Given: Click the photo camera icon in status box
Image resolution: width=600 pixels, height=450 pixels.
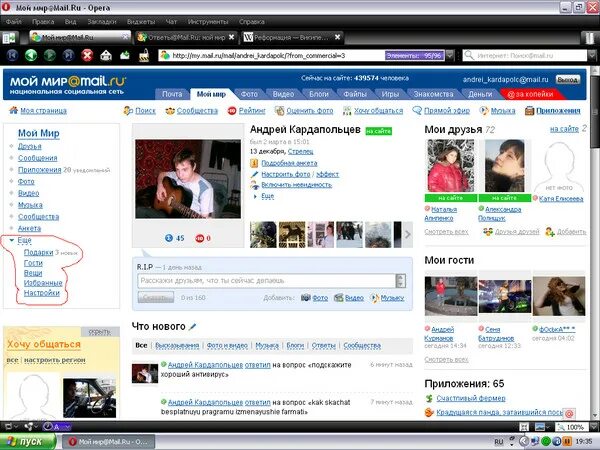Looking at the screenshot, I should click(305, 298).
